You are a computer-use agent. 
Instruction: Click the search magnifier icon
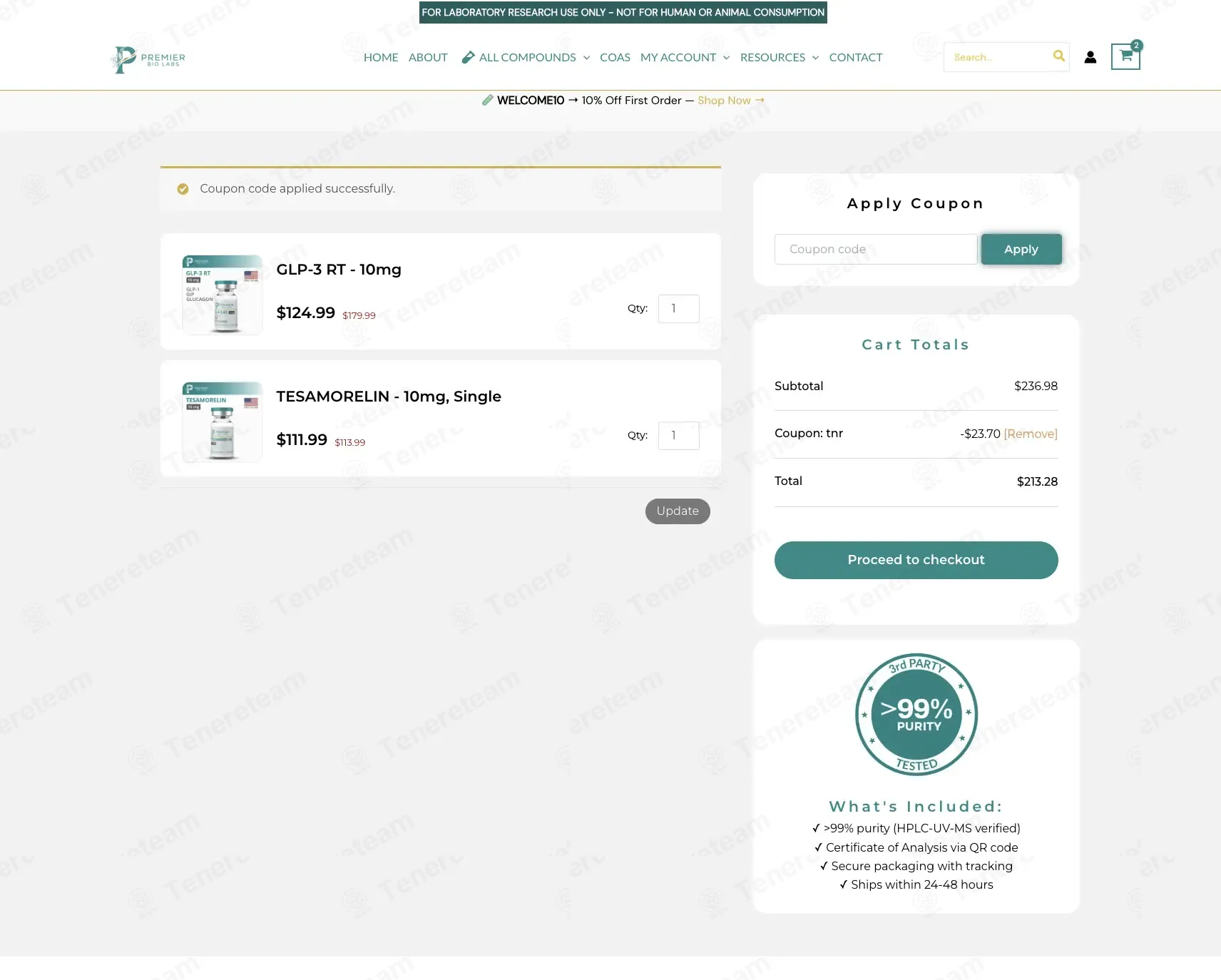click(1058, 56)
